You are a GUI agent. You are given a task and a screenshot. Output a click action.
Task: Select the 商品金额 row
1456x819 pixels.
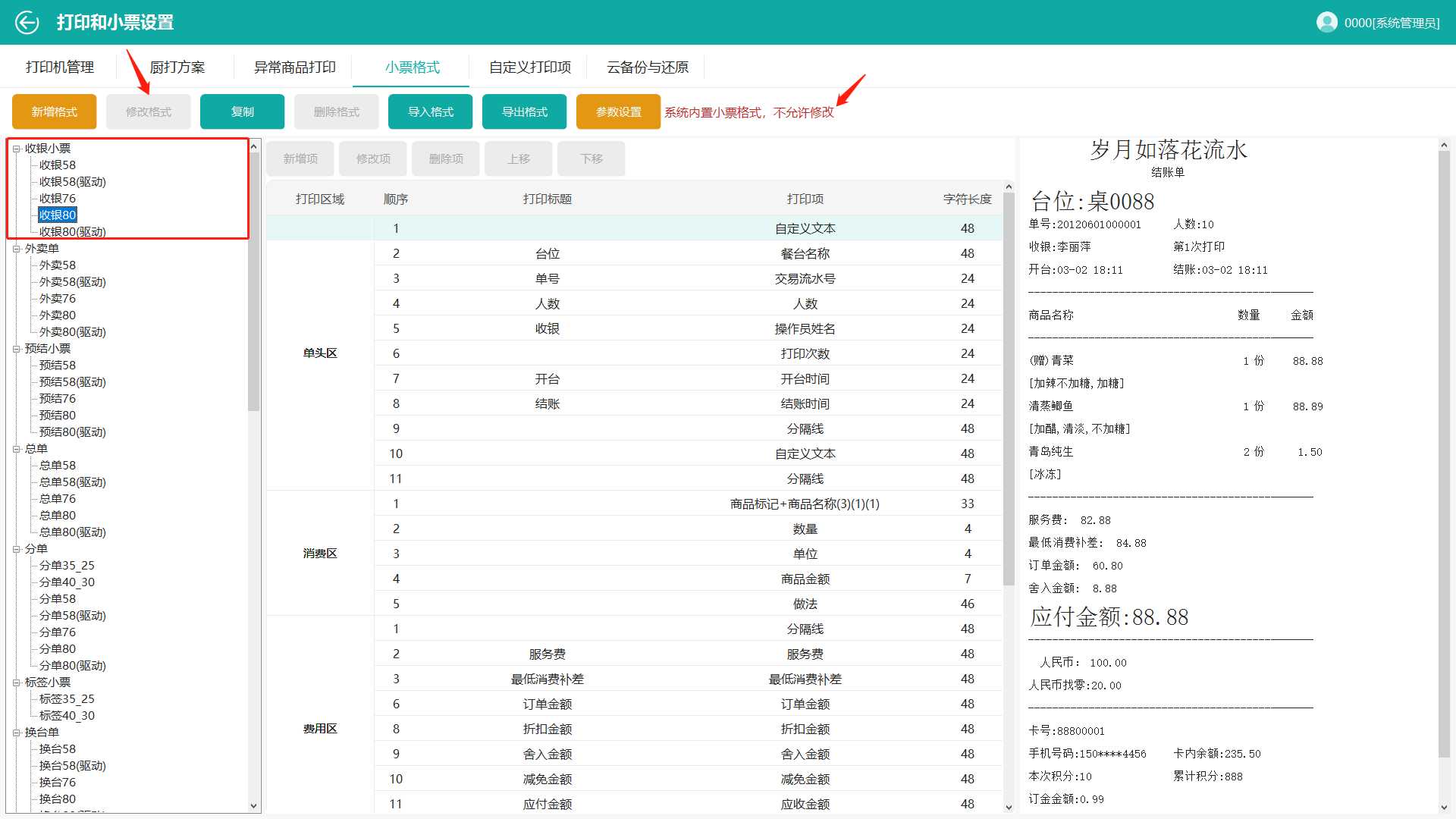click(688, 579)
